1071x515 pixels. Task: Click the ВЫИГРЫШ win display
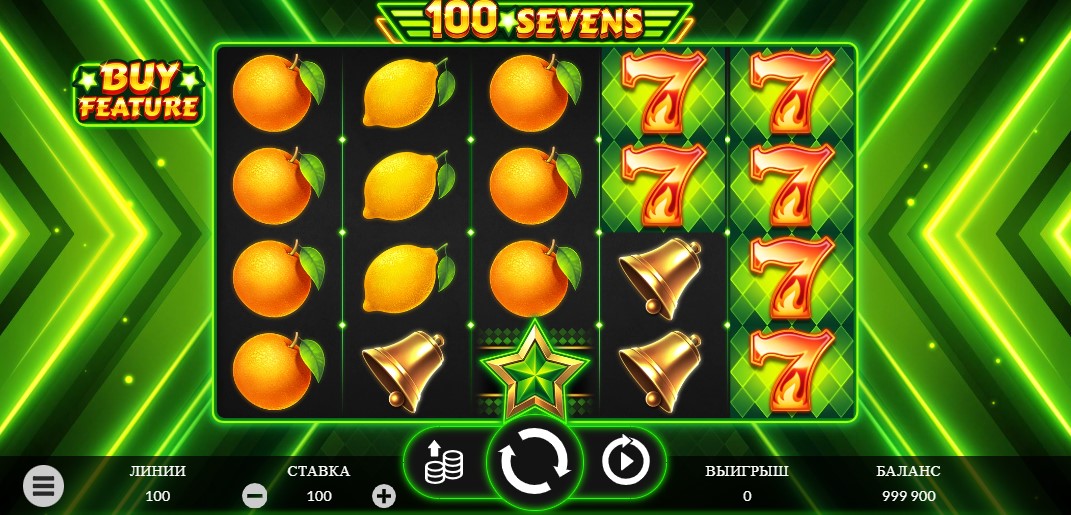[x=747, y=483]
